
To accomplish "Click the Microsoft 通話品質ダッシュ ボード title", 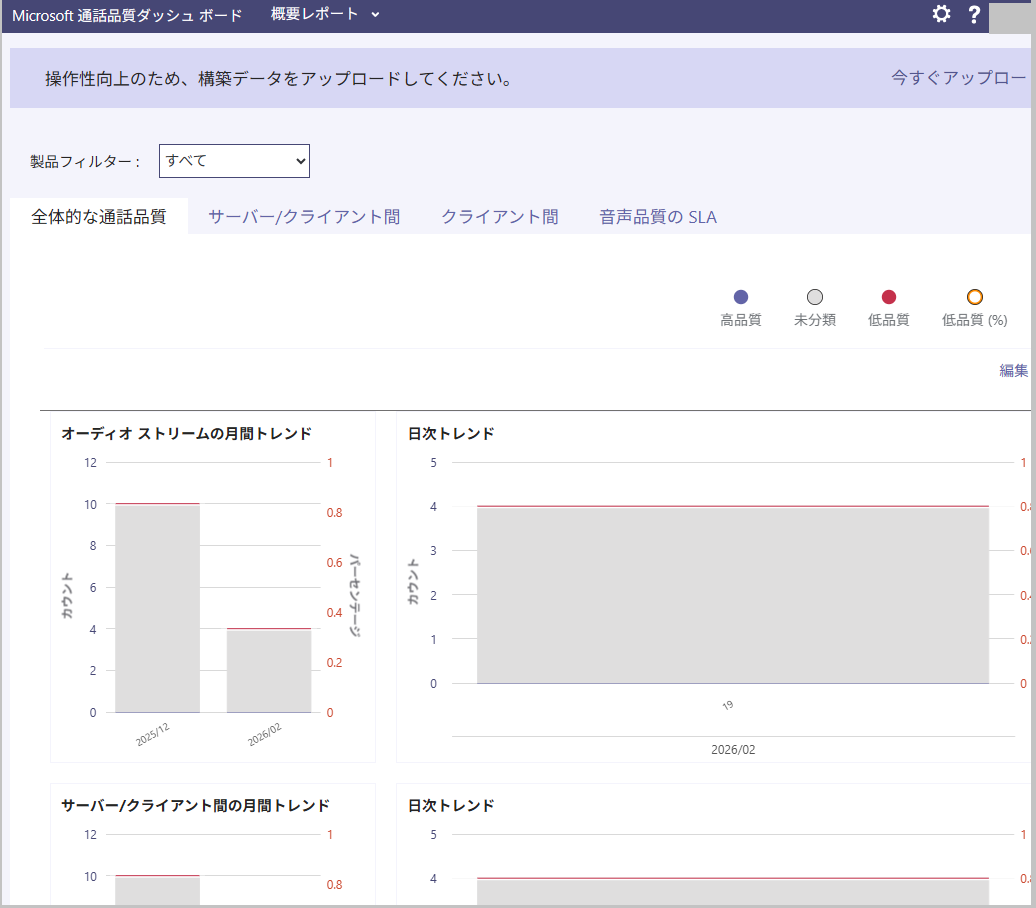I will pyautogui.click(x=127, y=15).
